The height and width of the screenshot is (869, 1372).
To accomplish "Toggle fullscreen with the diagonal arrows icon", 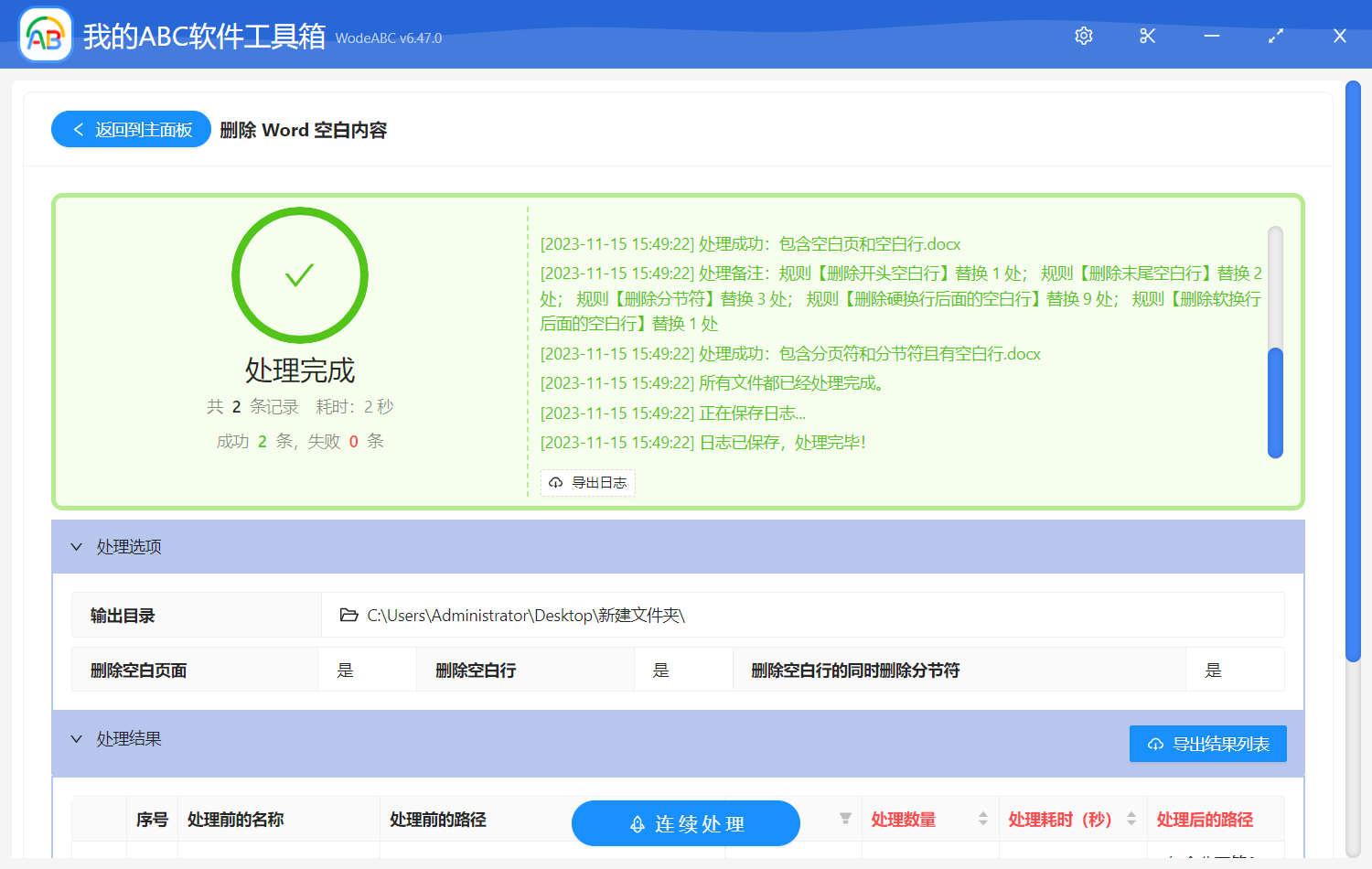I will coord(1276,36).
